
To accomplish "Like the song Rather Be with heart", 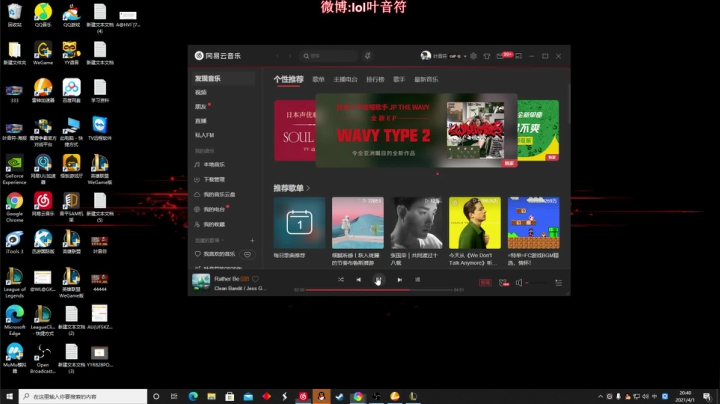I will click(255, 279).
